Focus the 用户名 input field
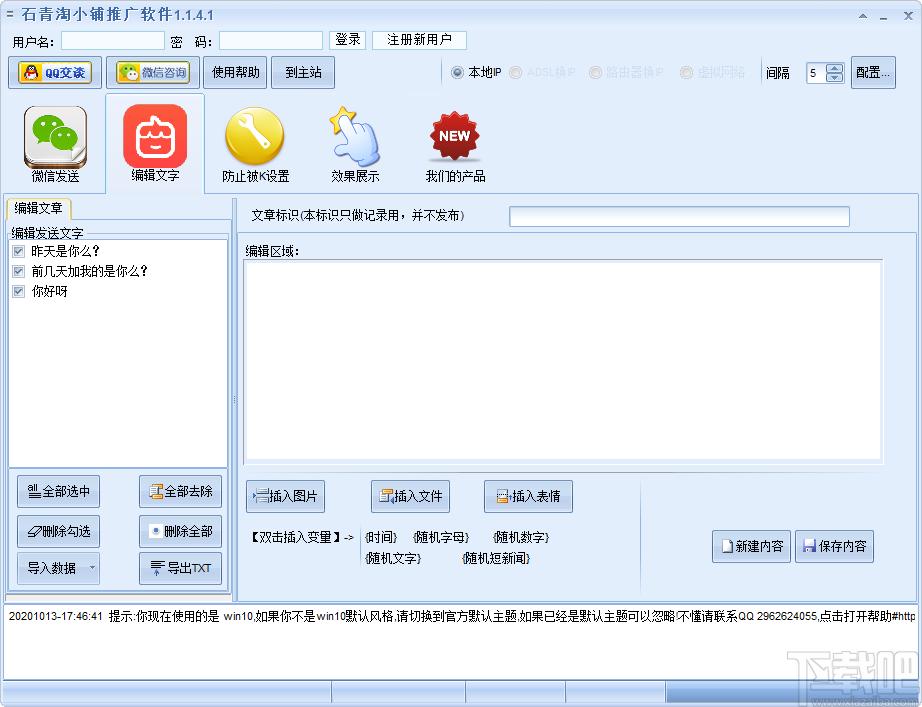Viewport: 922px width, 707px height. [113, 41]
